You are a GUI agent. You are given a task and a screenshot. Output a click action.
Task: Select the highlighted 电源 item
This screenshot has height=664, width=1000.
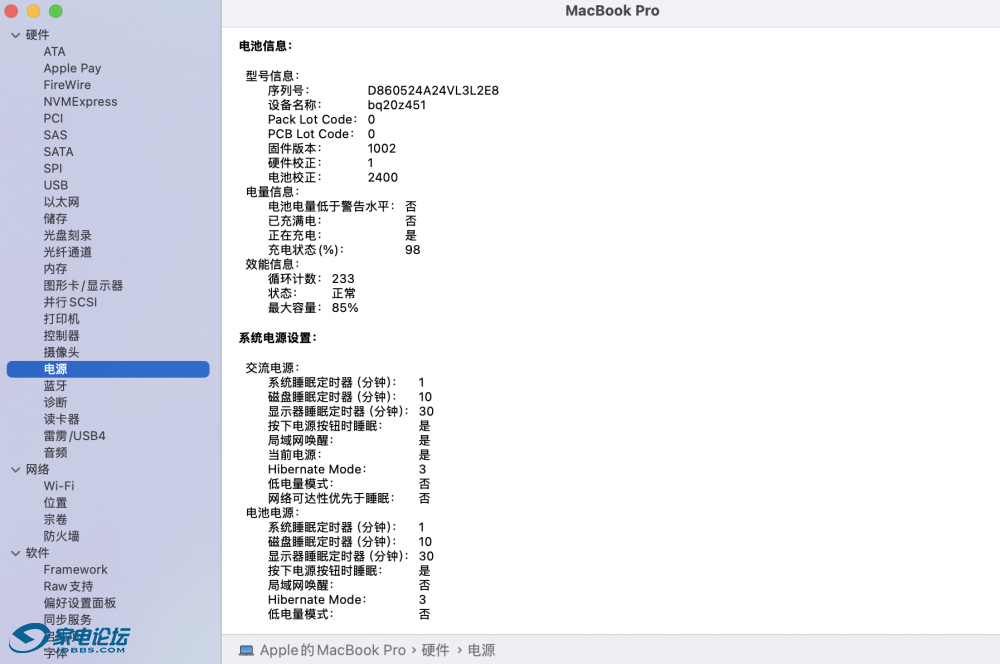point(108,369)
